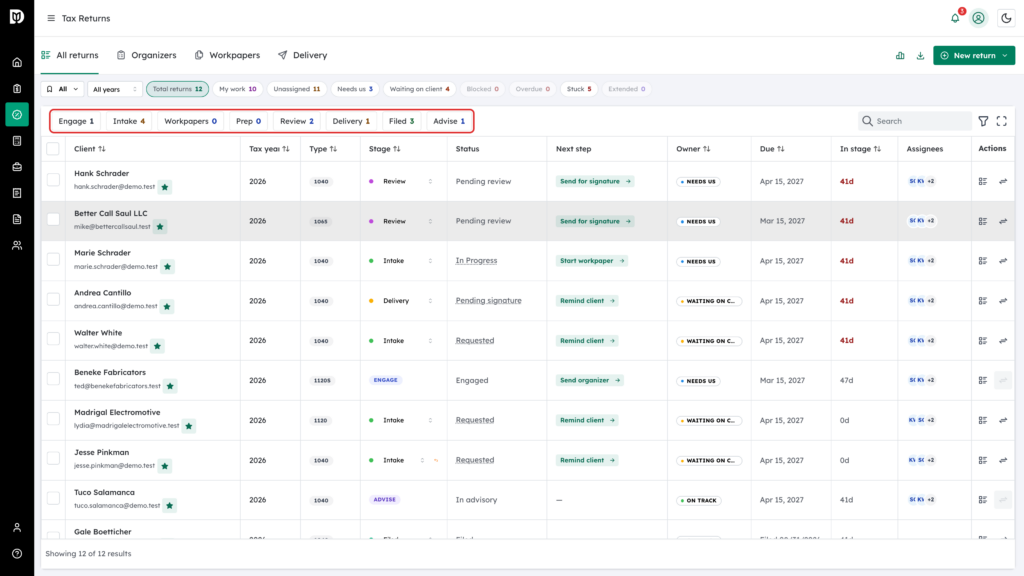1024x576 pixels.
Task: Click the Search input field
Action: (x=914, y=121)
